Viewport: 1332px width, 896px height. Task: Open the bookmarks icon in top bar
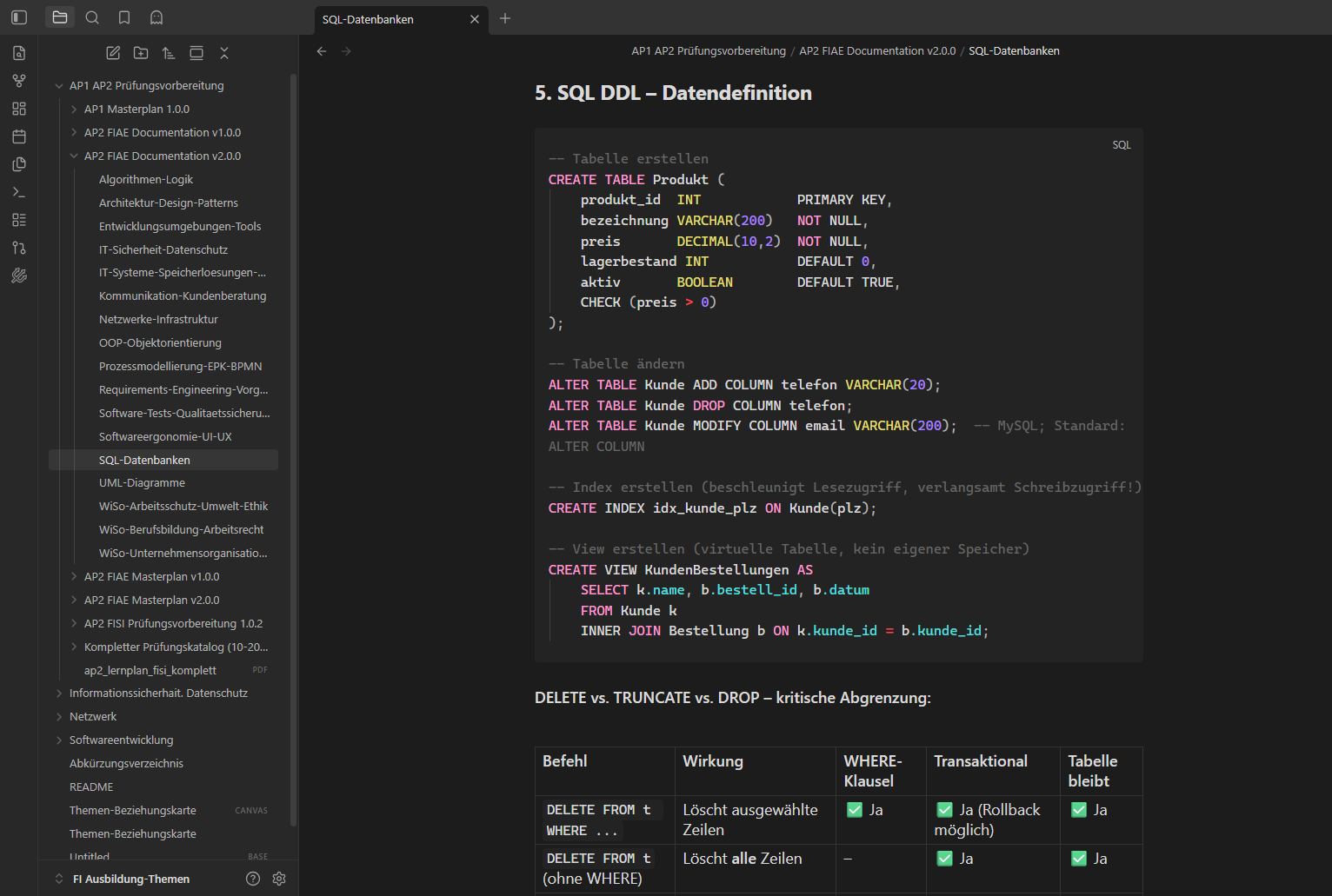tap(124, 17)
